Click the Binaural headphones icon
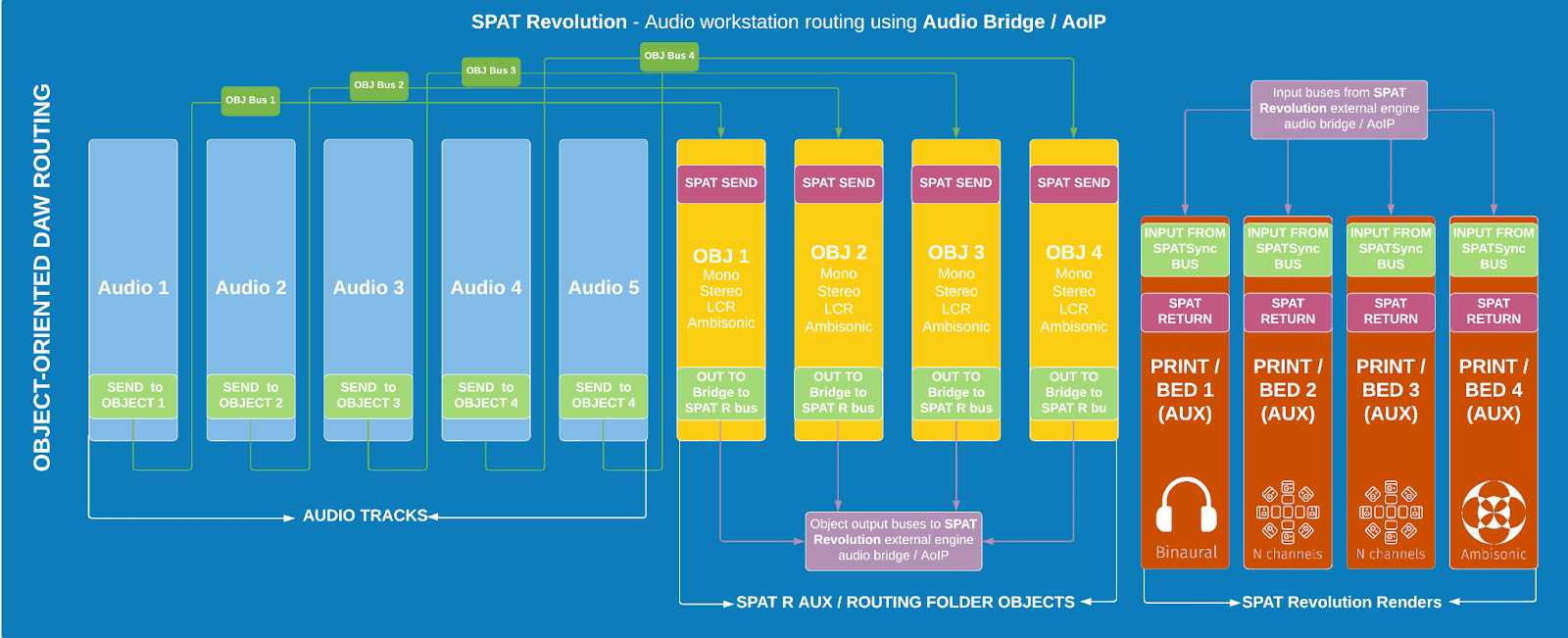Screen dimensions: 1568x638 [x=1186, y=507]
